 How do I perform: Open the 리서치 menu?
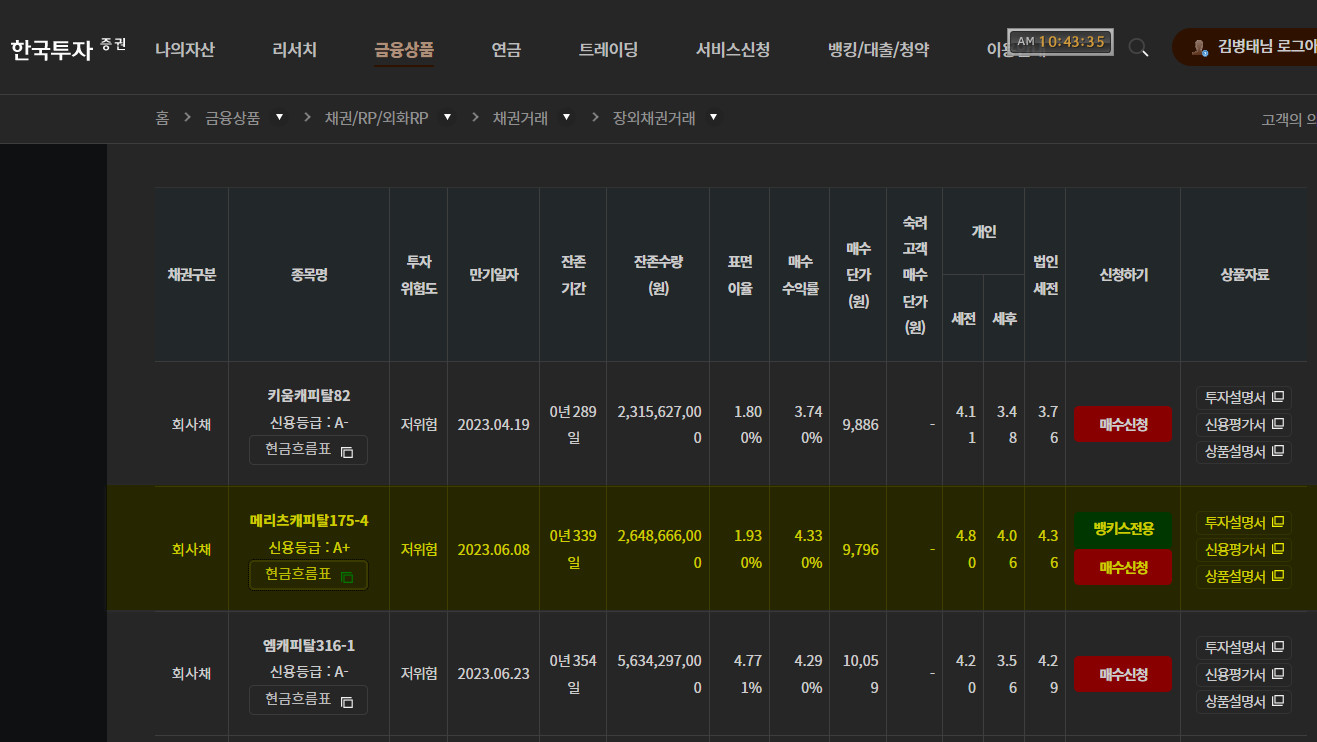294,49
